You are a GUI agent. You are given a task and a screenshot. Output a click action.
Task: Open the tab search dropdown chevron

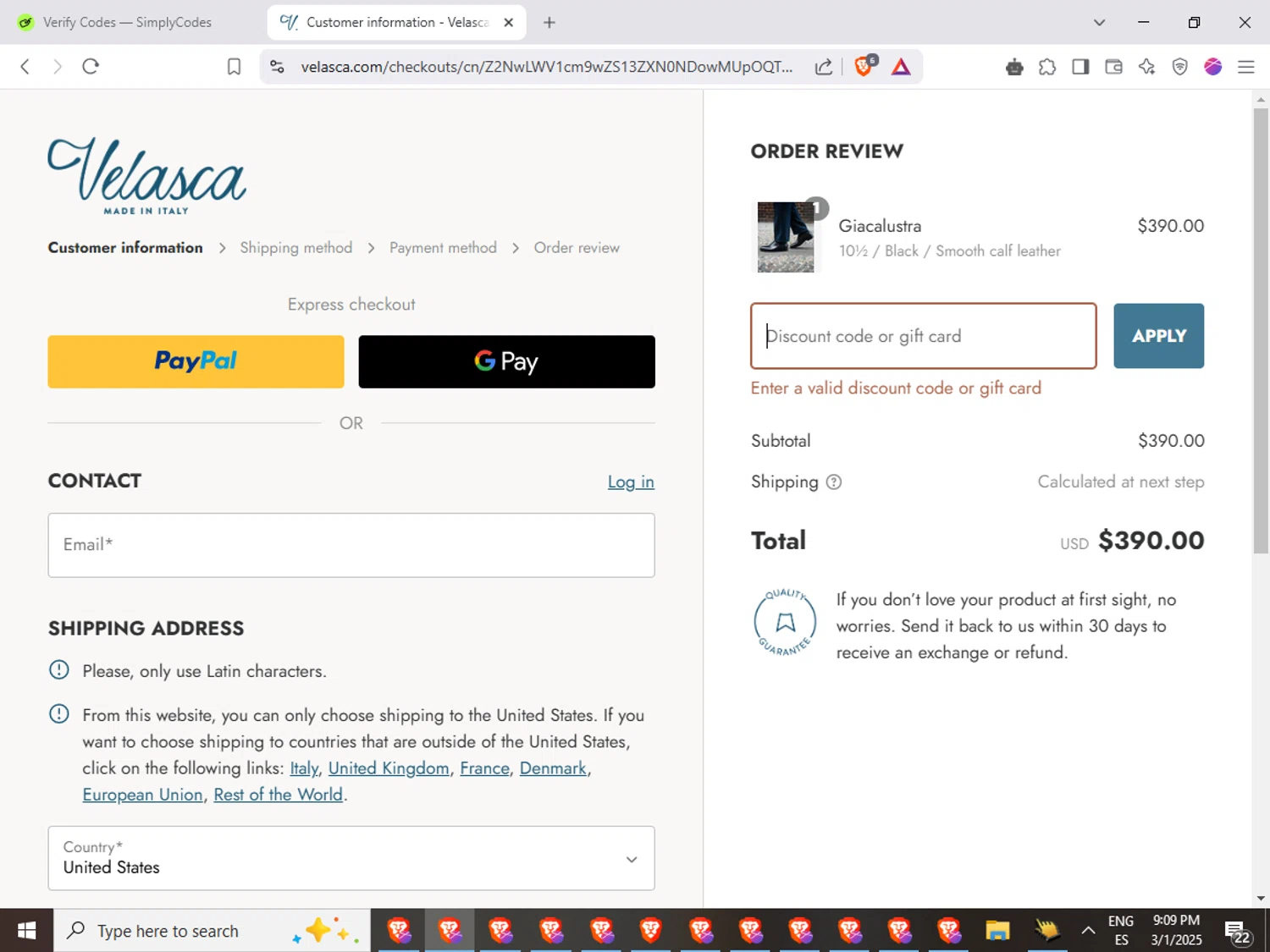[1099, 23]
